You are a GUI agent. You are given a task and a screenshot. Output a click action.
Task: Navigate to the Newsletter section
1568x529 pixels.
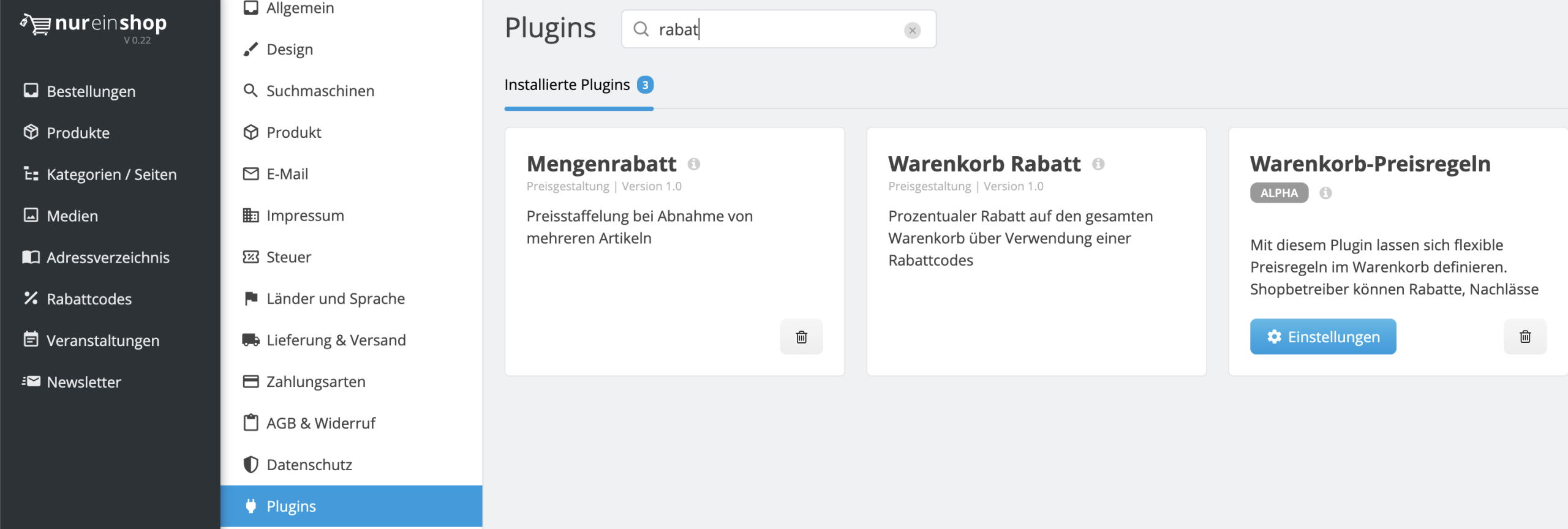tap(83, 382)
